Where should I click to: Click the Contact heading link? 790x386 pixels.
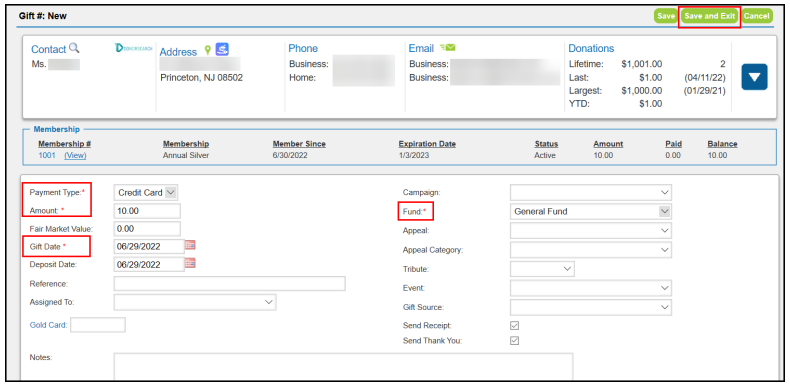pyautogui.click(x=48, y=49)
